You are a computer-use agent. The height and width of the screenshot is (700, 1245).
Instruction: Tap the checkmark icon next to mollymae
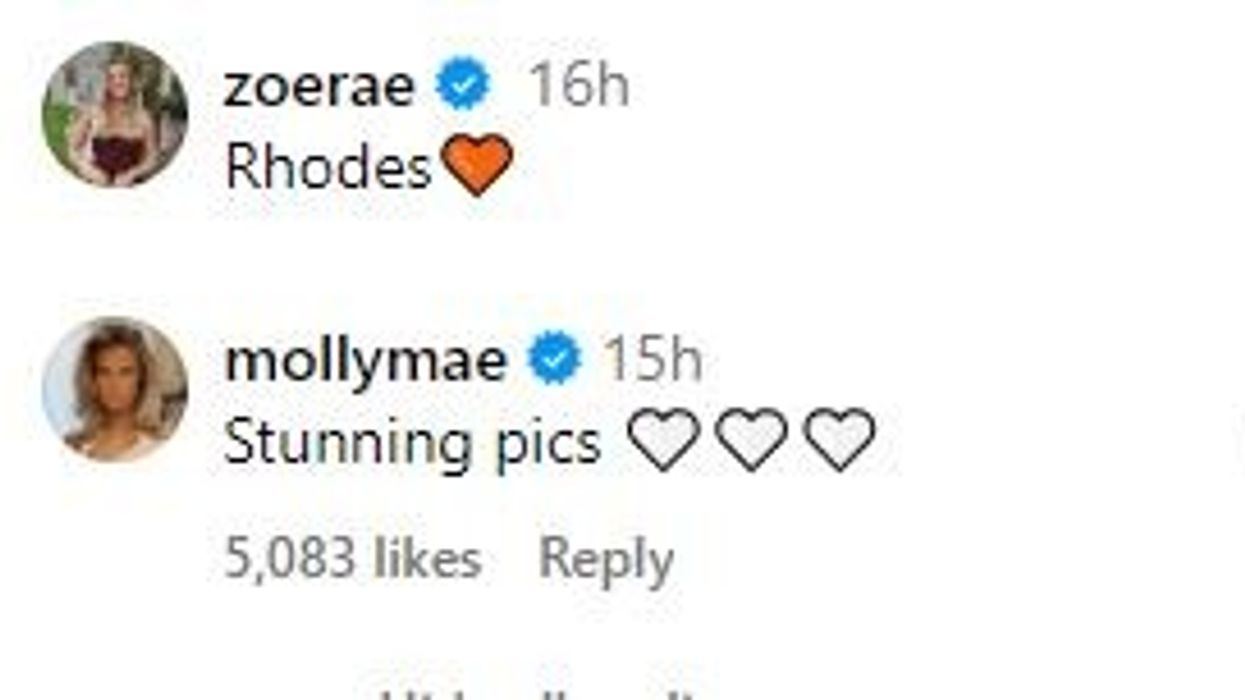coord(552,357)
